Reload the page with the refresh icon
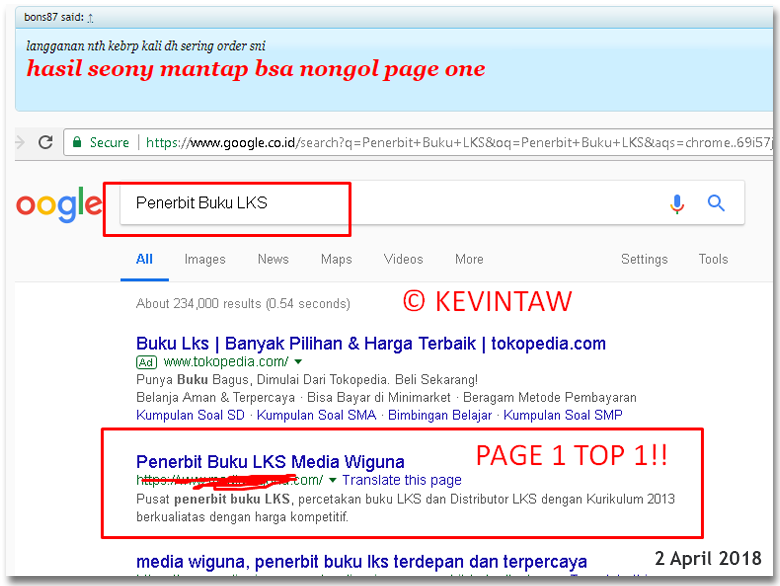Image resolution: width=780 pixels, height=586 pixels. point(46,142)
